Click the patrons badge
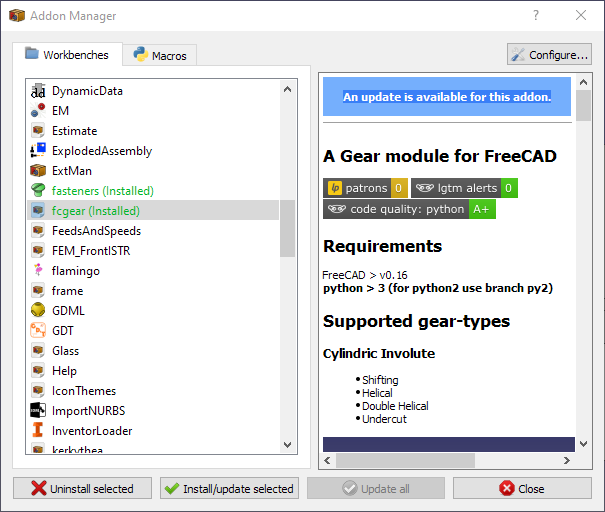The height and width of the screenshot is (512, 605). (365, 188)
